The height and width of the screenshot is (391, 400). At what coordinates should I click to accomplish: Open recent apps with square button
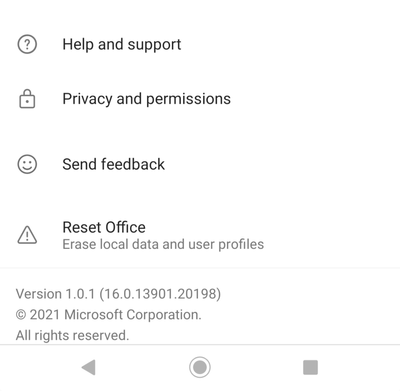310,367
